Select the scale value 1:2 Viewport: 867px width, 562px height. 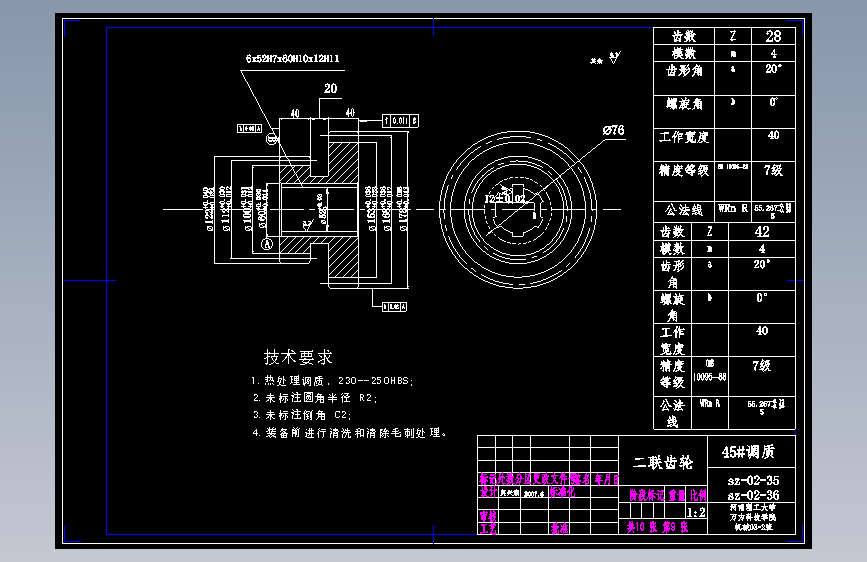tap(696, 512)
